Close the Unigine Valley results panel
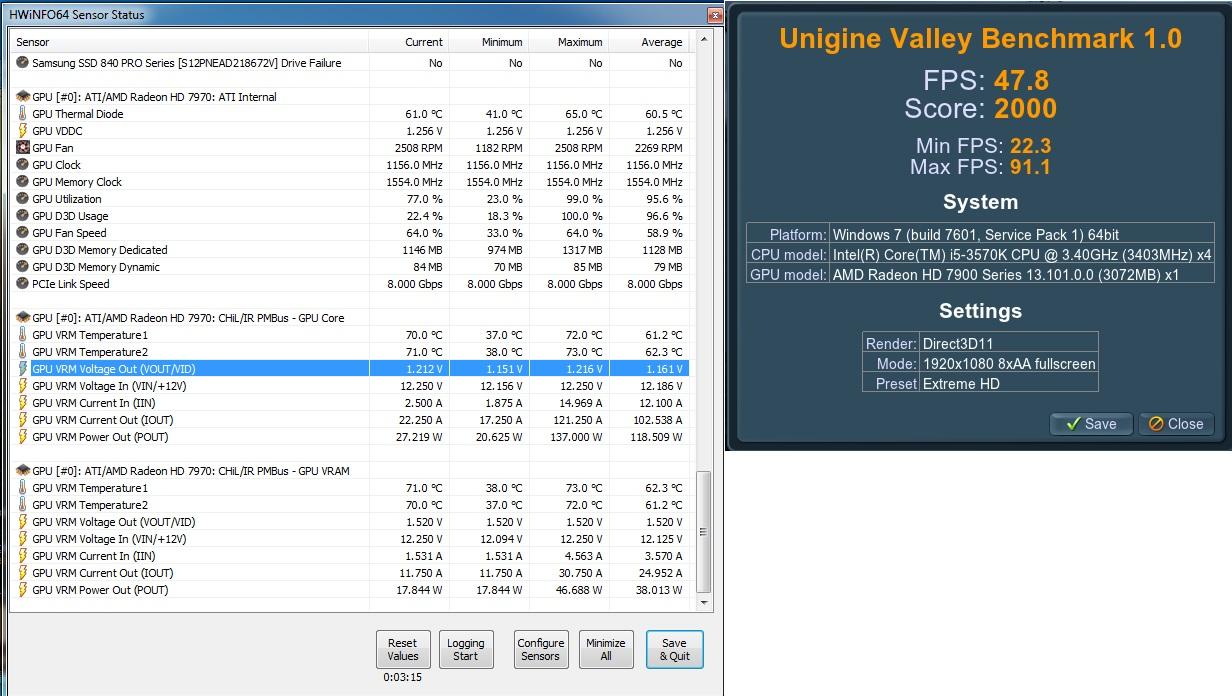This screenshot has width=1232, height=696. click(x=1175, y=424)
